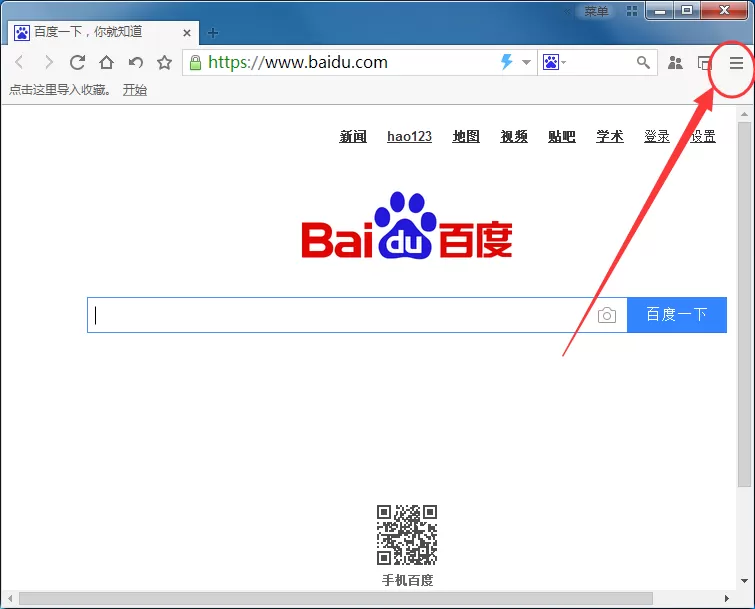Click the horizontal scrollbar thumb
Image resolution: width=755 pixels, height=609 pixels.
coord(336,598)
